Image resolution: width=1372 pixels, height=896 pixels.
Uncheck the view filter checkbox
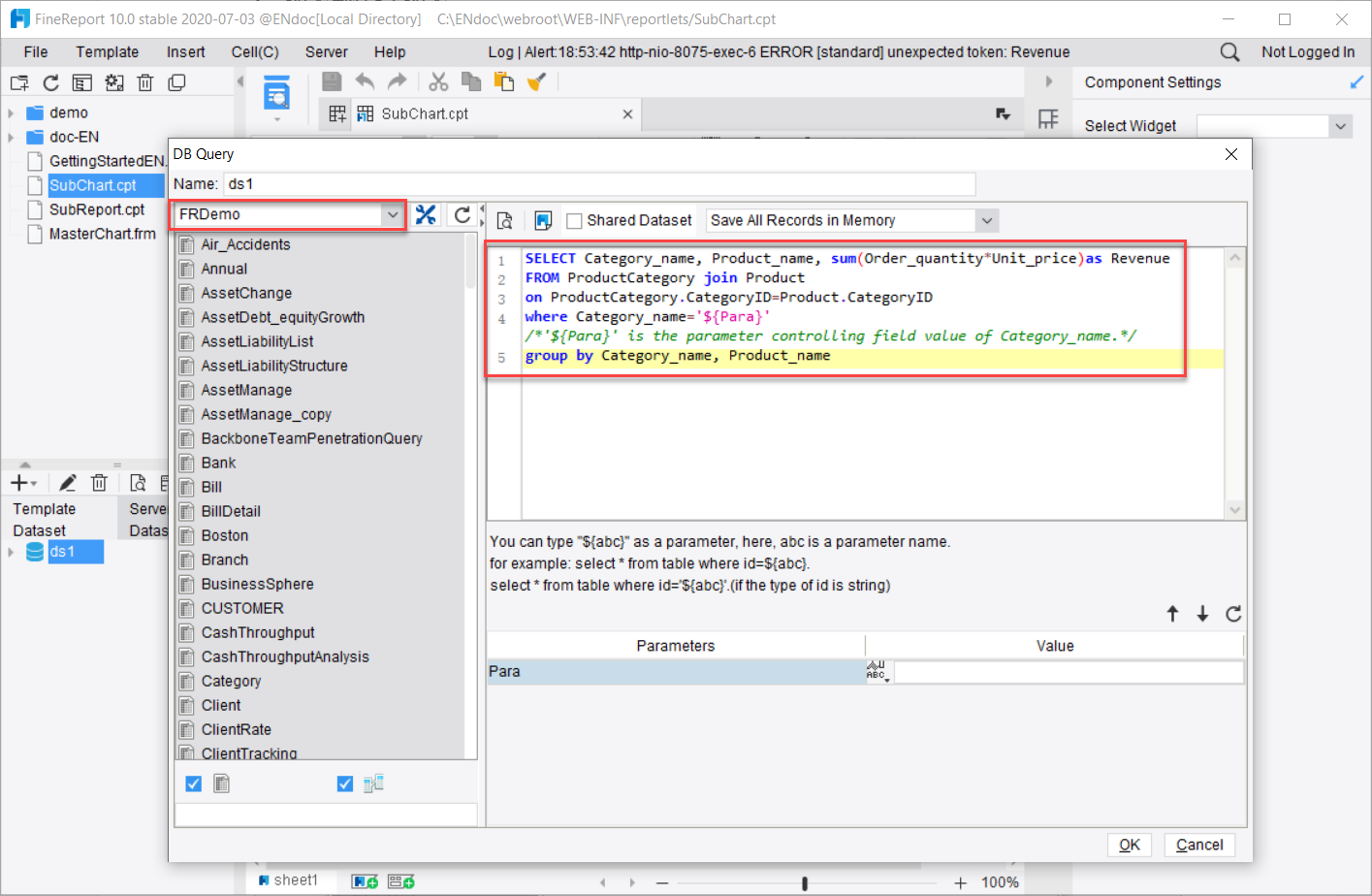coord(345,784)
